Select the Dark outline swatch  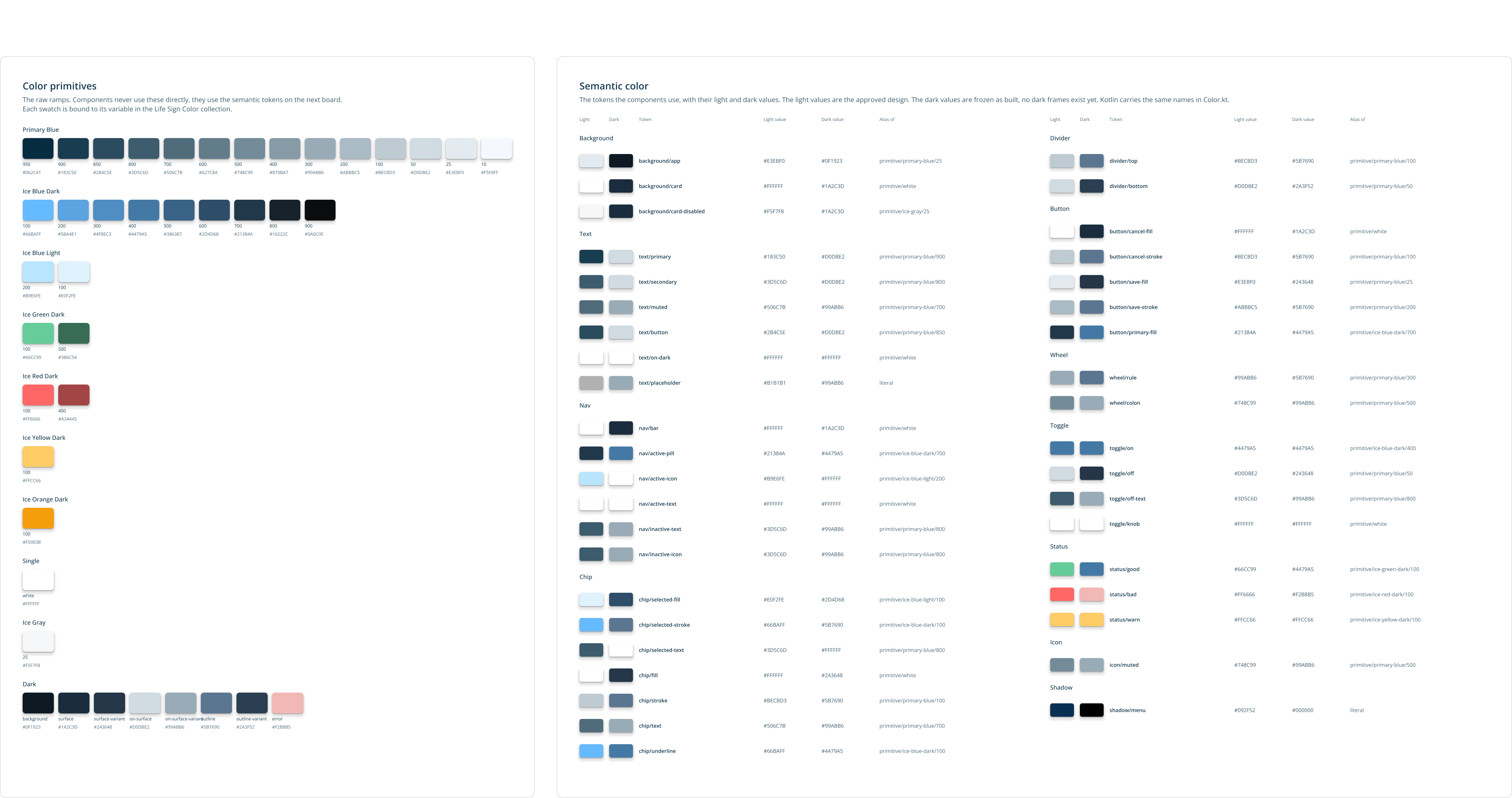(216, 703)
